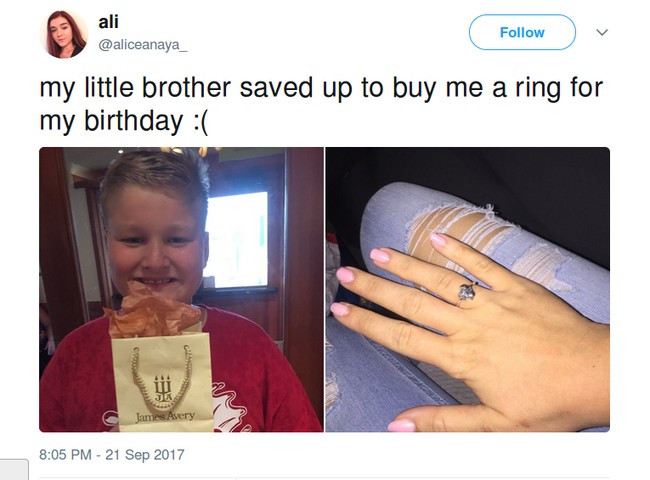The height and width of the screenshot is (480, 650).
Task: View the photo of boy holding gift bag
Action: [181, 290]
